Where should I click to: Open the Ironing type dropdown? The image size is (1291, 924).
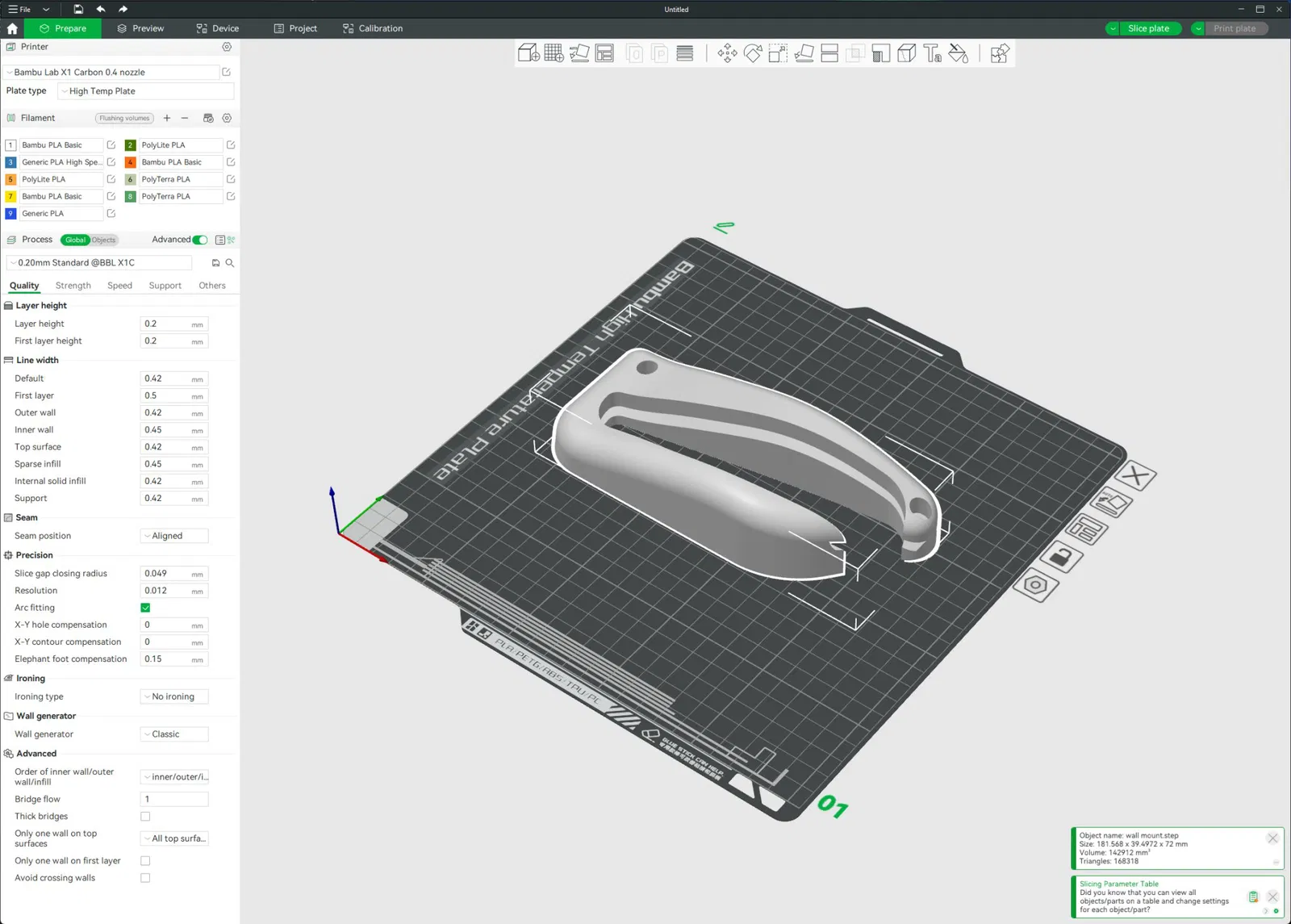(174, 696)
